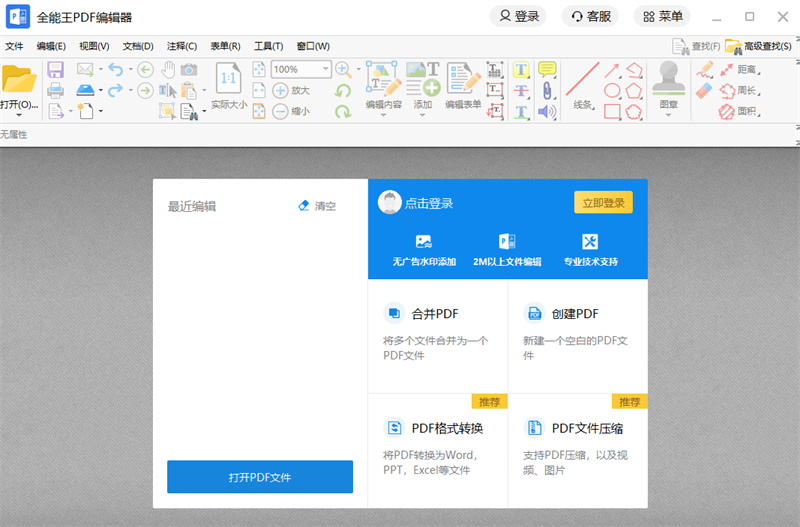Open the Tools (工具) menu
The image size is (800, 527).
[268, 46]
